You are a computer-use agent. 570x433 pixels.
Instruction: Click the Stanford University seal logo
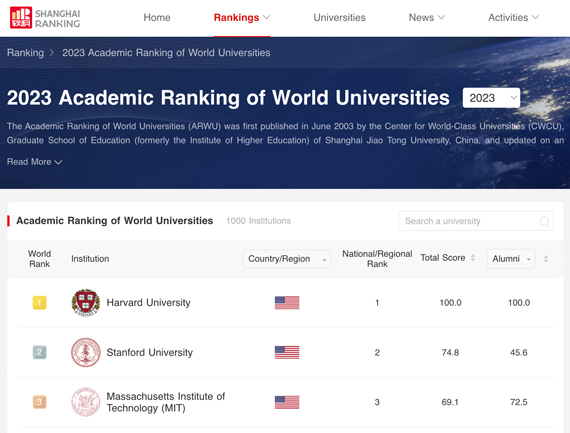(x=86, y=352)
